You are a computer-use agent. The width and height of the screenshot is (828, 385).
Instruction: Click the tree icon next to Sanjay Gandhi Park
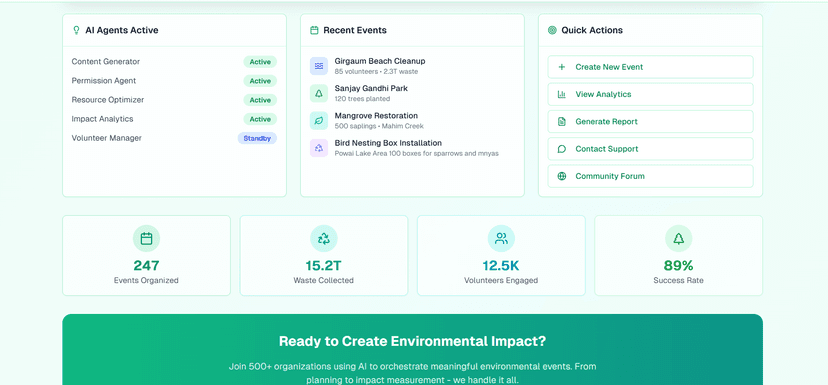tap(318, 93)
